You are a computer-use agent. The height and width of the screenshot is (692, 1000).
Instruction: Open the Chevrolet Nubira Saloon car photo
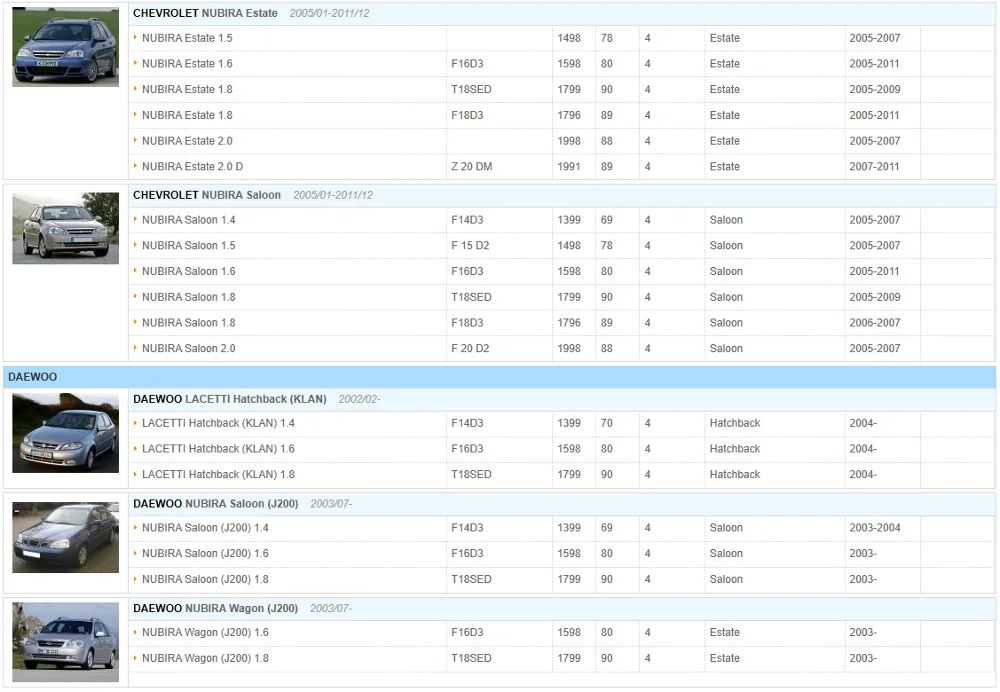(x=65, y=228)
